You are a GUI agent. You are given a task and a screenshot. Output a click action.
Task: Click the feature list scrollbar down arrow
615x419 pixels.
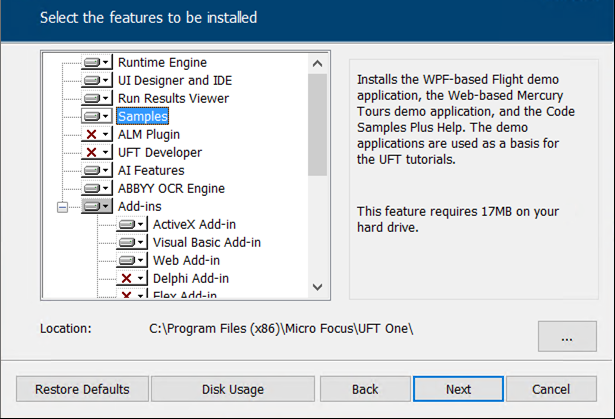pos(318,287)
